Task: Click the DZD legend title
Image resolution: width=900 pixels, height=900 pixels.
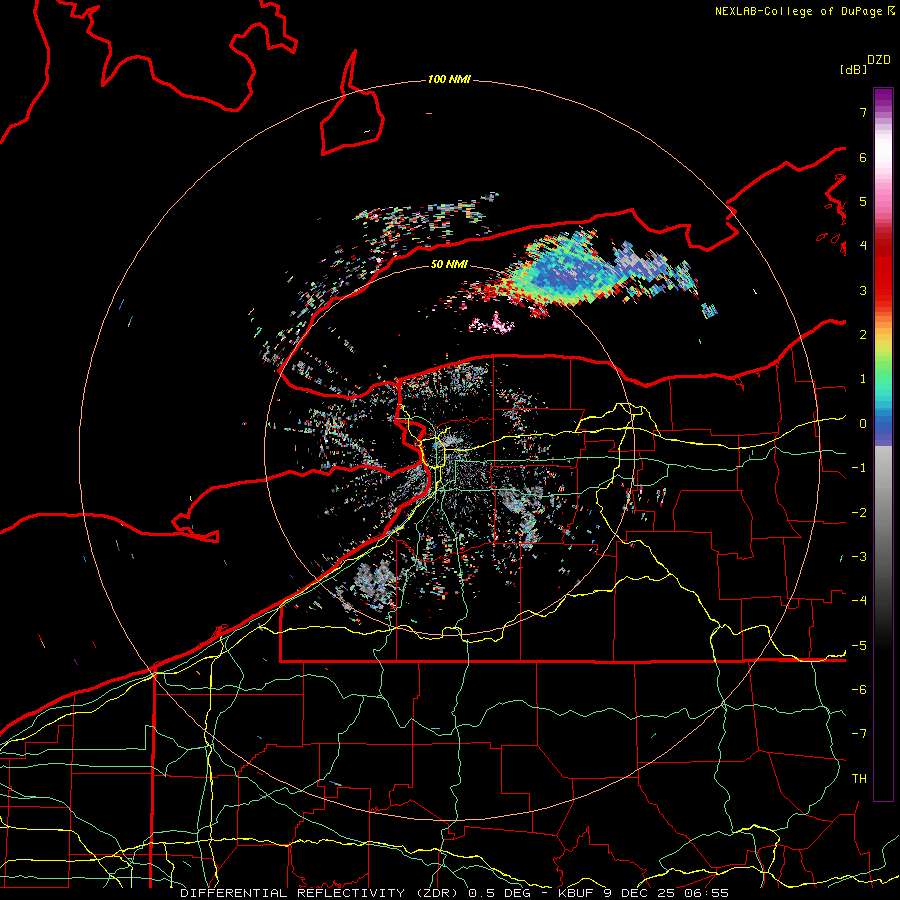Action: [x=879, y=60]
